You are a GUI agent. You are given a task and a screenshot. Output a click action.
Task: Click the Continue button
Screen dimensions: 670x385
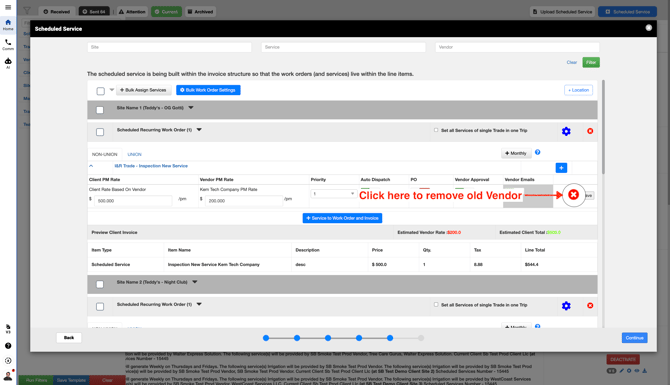coord(635,338)
